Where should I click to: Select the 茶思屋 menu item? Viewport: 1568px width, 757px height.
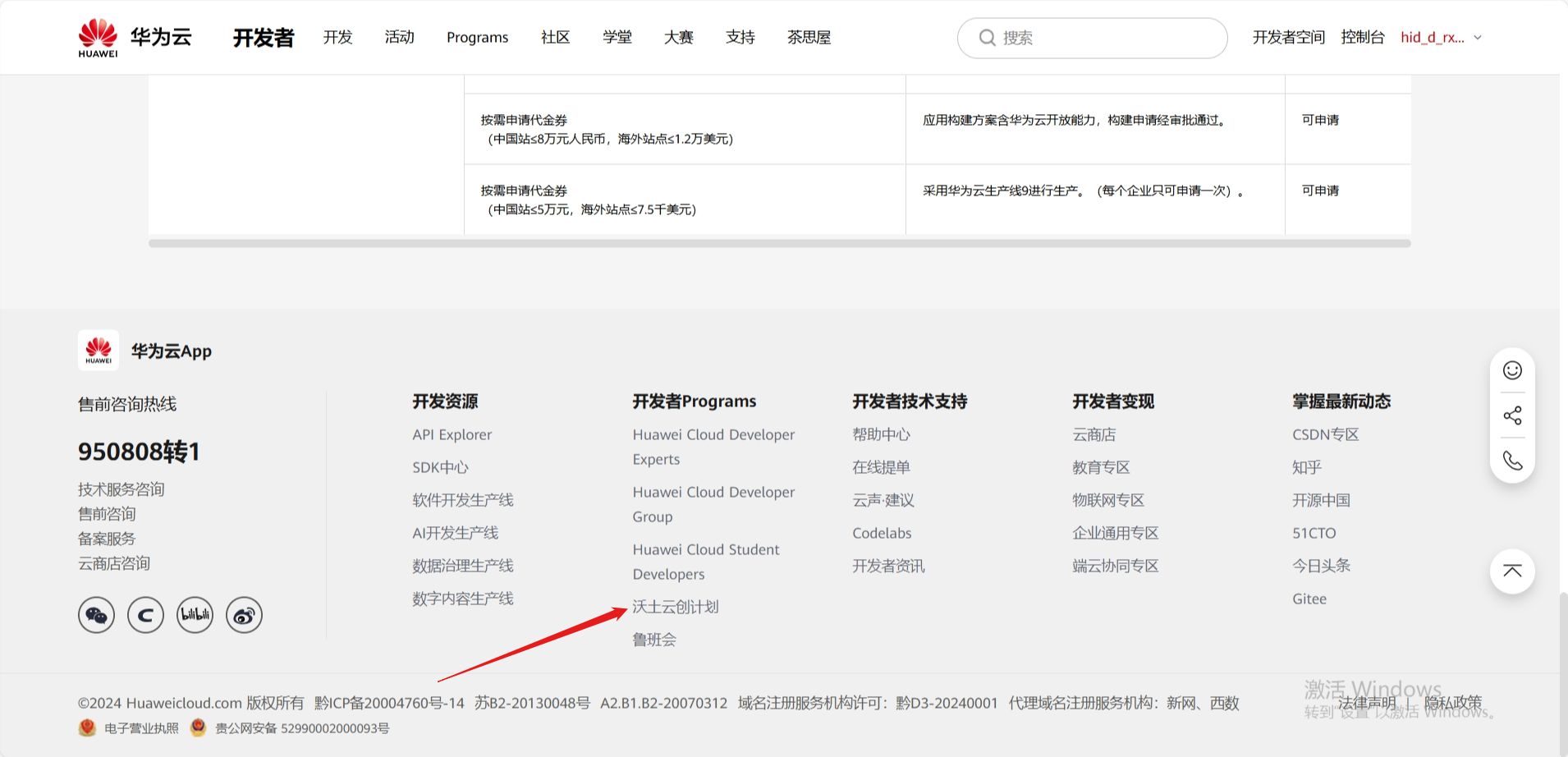[809, 38]
